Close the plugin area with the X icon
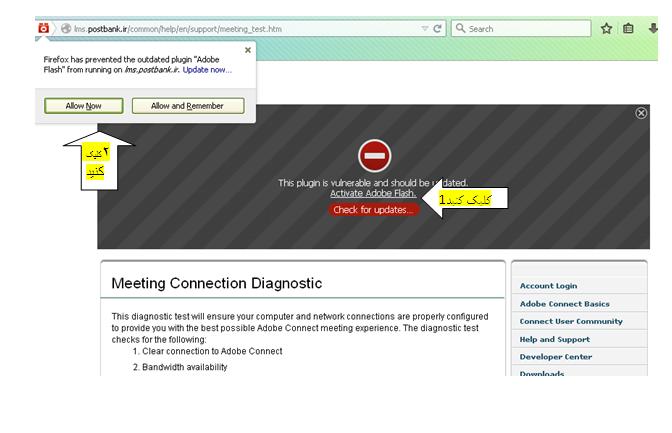 641,113
